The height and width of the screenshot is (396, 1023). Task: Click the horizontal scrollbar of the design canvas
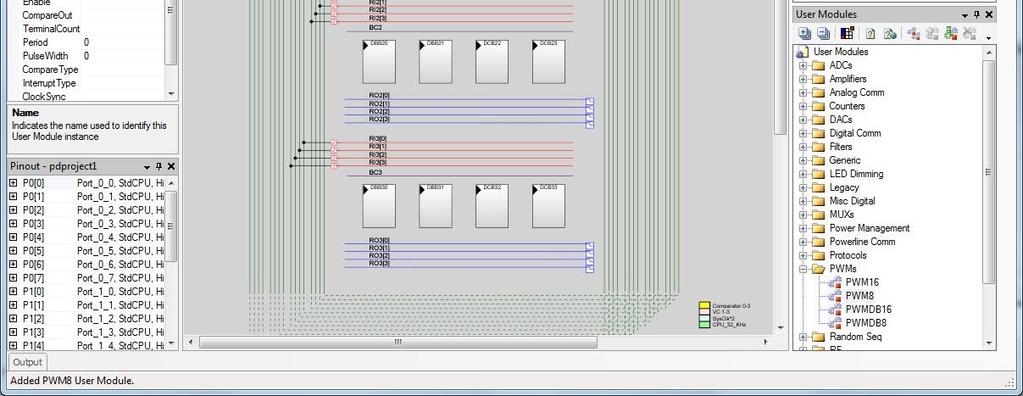click(478, 342)
